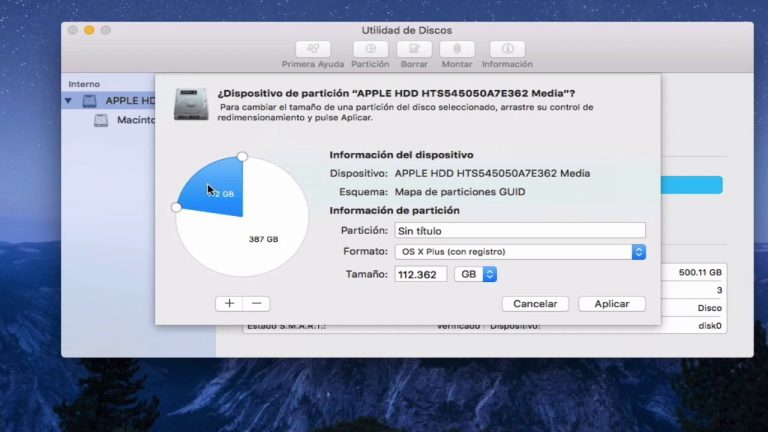
Task: Remove the partition with the minus button
Action: click(x=256, y=304)
